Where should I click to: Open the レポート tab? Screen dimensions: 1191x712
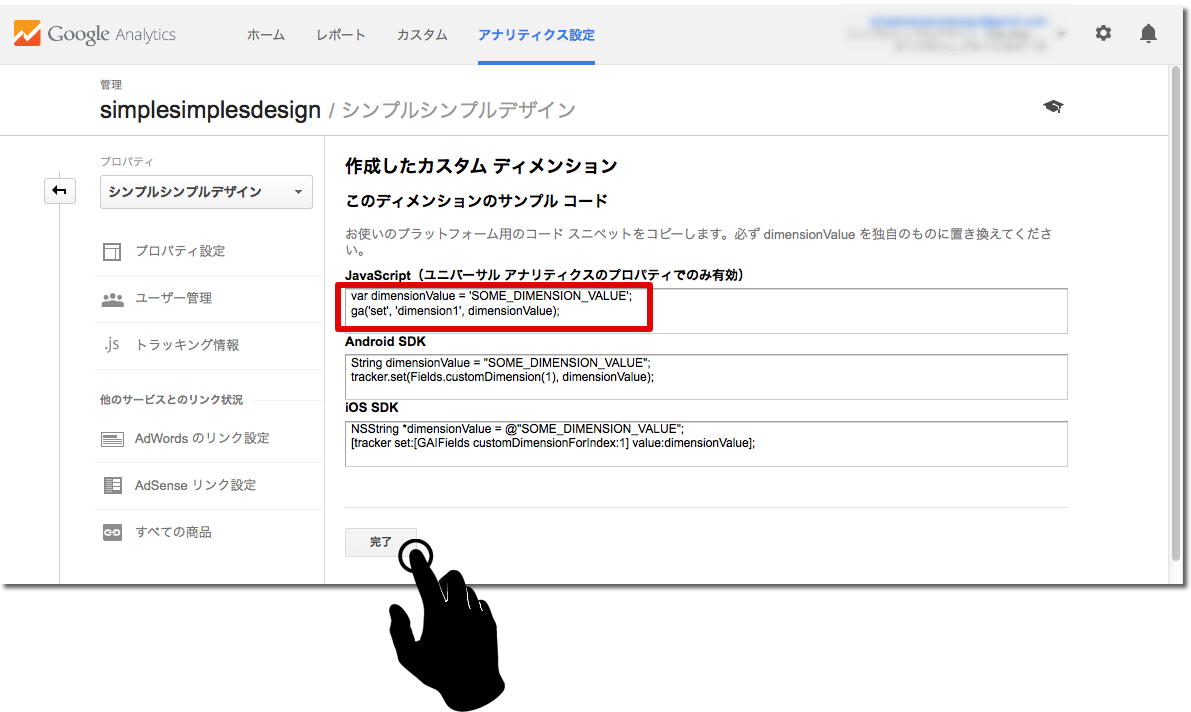coord(340,35)
